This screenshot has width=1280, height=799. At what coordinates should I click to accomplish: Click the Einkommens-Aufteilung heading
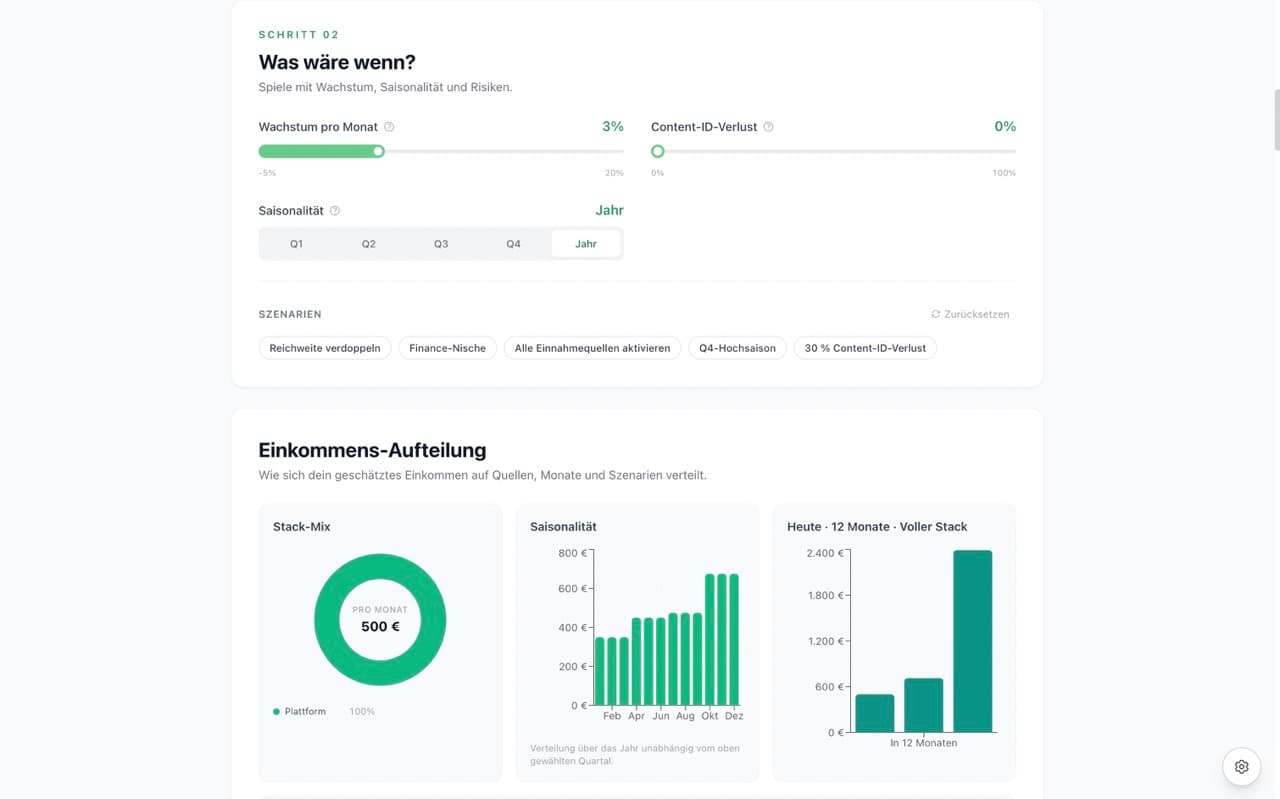click(372, 450)
